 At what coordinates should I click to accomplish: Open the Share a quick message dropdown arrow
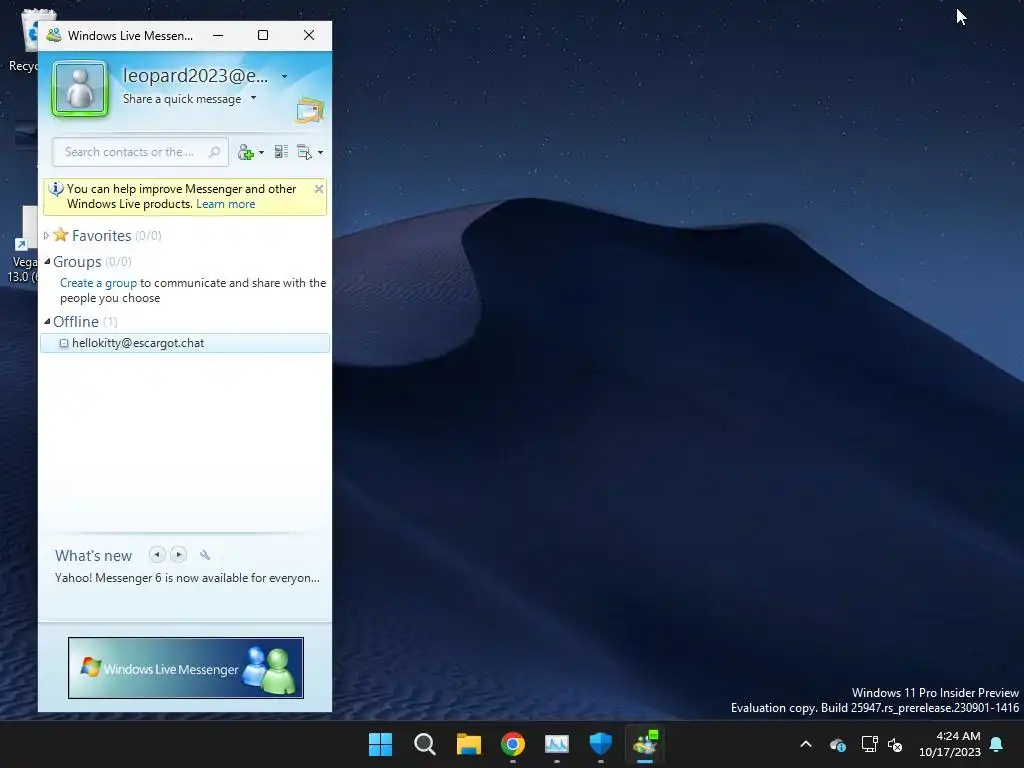253,98
